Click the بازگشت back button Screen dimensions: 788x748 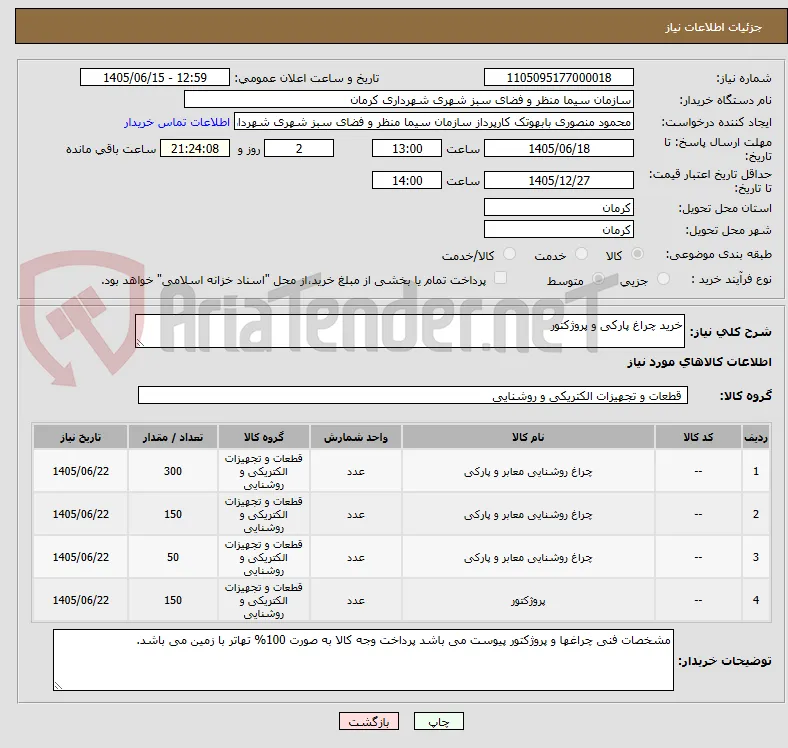click(369, 721)
